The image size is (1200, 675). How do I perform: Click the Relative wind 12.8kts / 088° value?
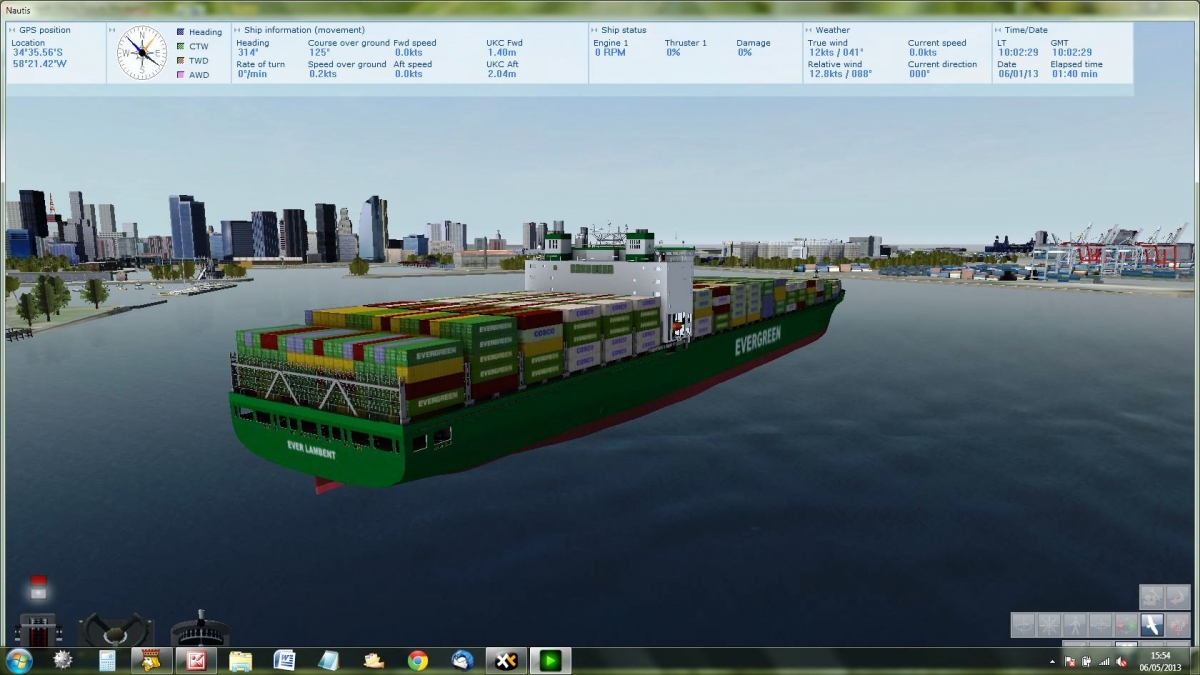point(840,74)
